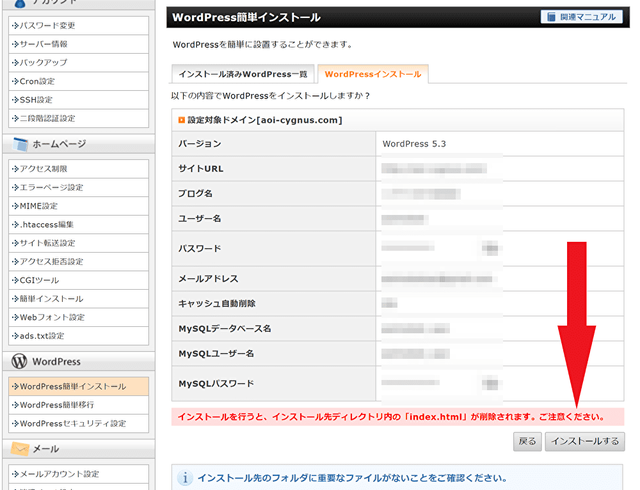640x490 pixels.
Task: Click the WordPress section heading in sidebar
Action: (56, 362)
